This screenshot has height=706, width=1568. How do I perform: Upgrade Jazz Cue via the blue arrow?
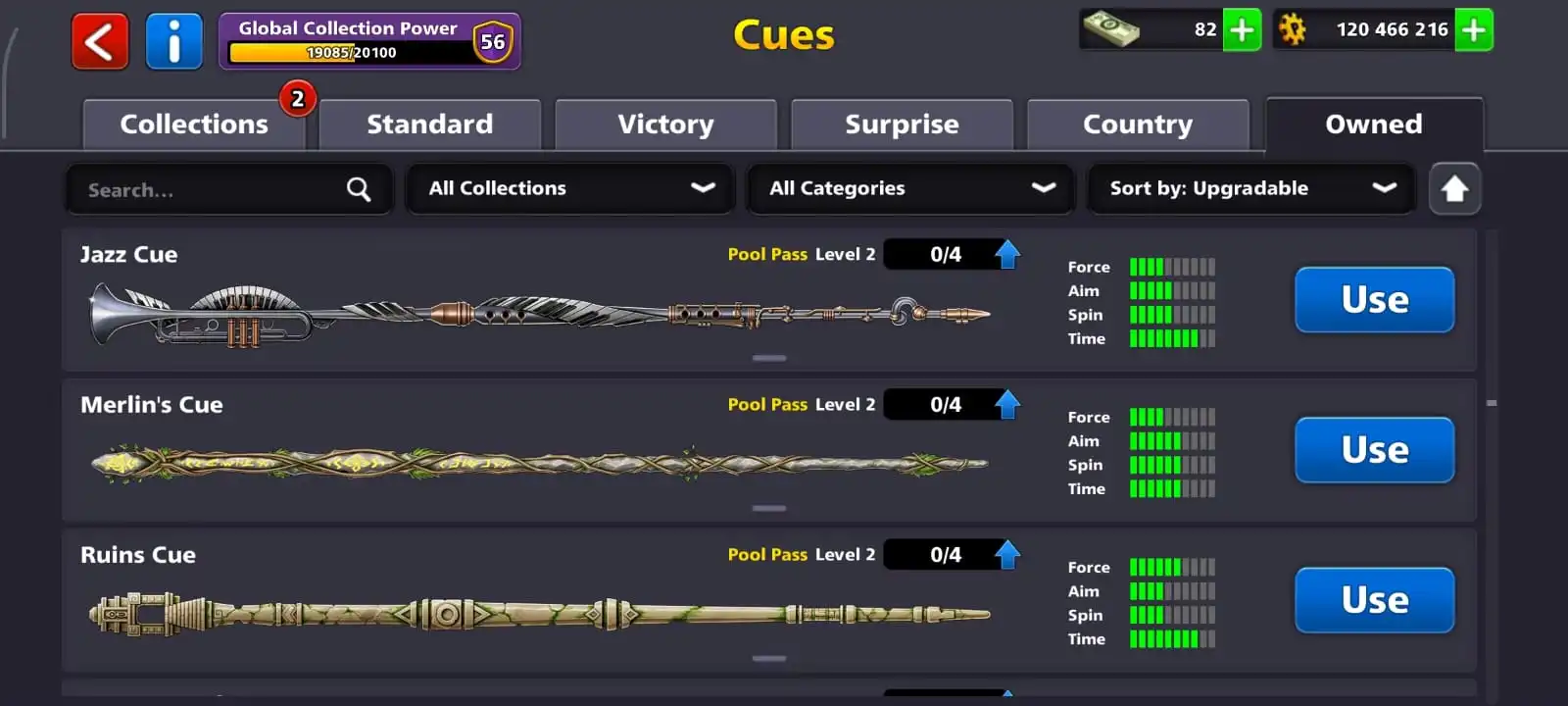pos(1007,255)
